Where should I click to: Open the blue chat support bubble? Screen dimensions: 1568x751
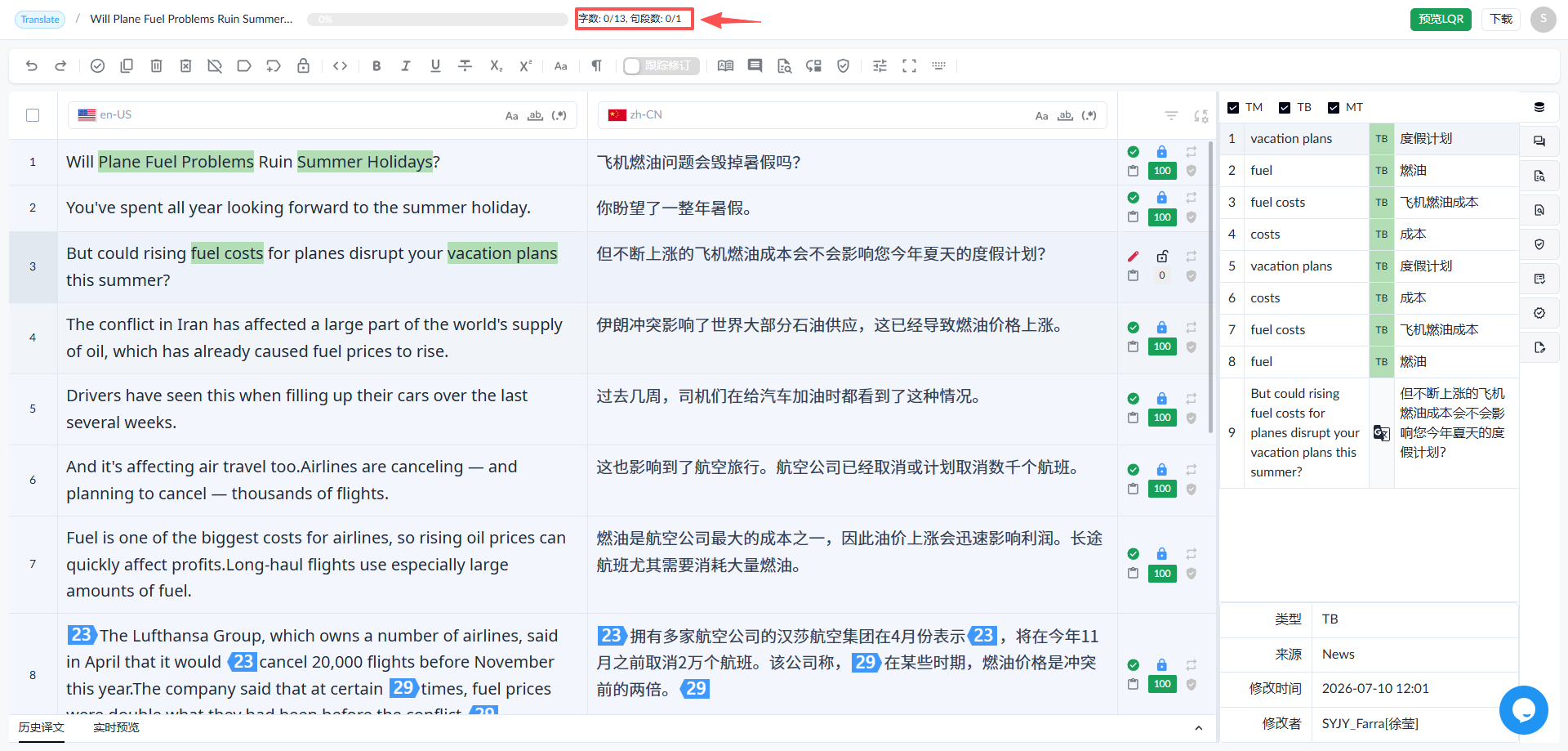(1523, 710)
